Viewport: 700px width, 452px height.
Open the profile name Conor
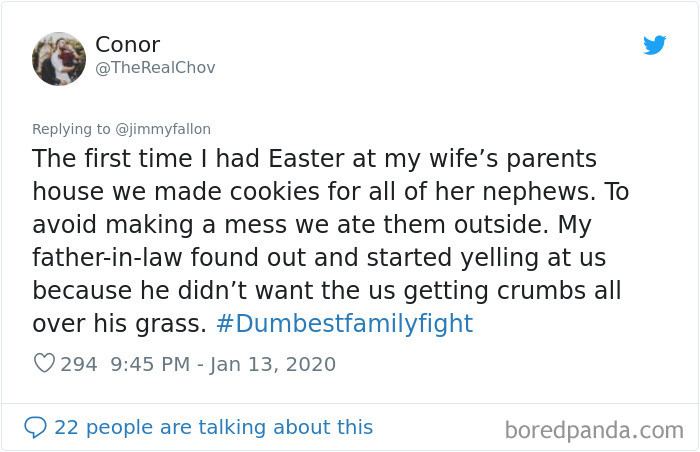[127, 44]
